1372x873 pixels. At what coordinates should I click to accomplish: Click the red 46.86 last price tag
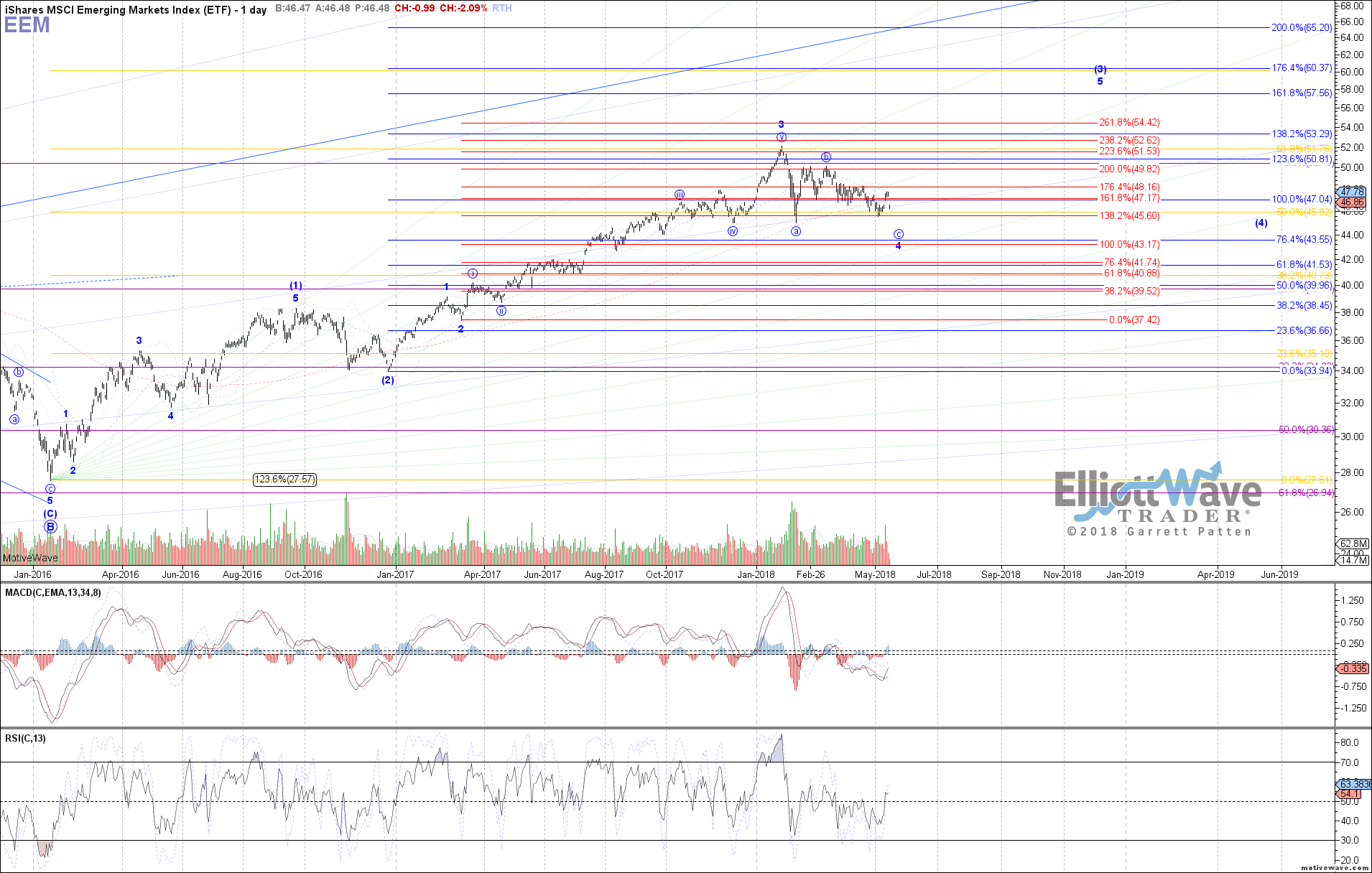(1351, 203)
